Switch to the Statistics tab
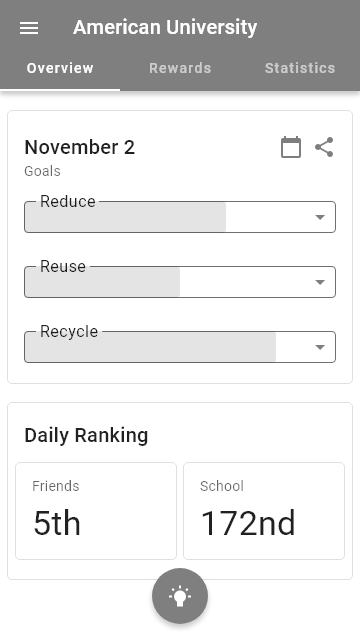This screenshot has height=640, width=360. click(x=300, y=68)
